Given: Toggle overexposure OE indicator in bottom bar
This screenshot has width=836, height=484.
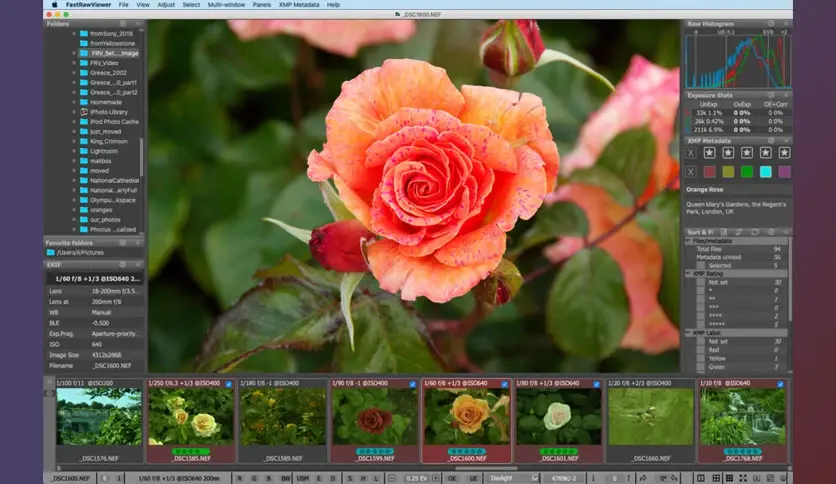Looking at the screenshot, I should click(452, 478).
